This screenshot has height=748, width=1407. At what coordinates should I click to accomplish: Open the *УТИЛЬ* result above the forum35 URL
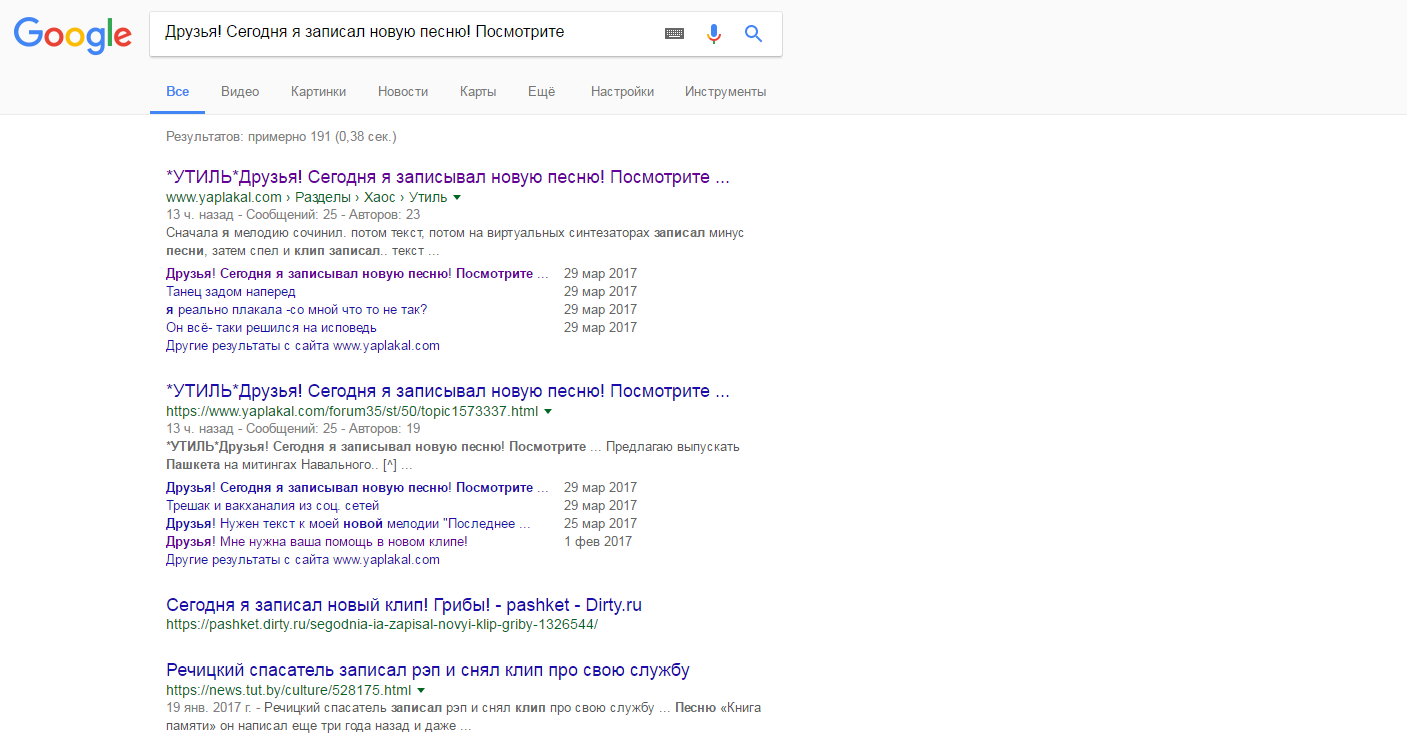coord(448,391)
